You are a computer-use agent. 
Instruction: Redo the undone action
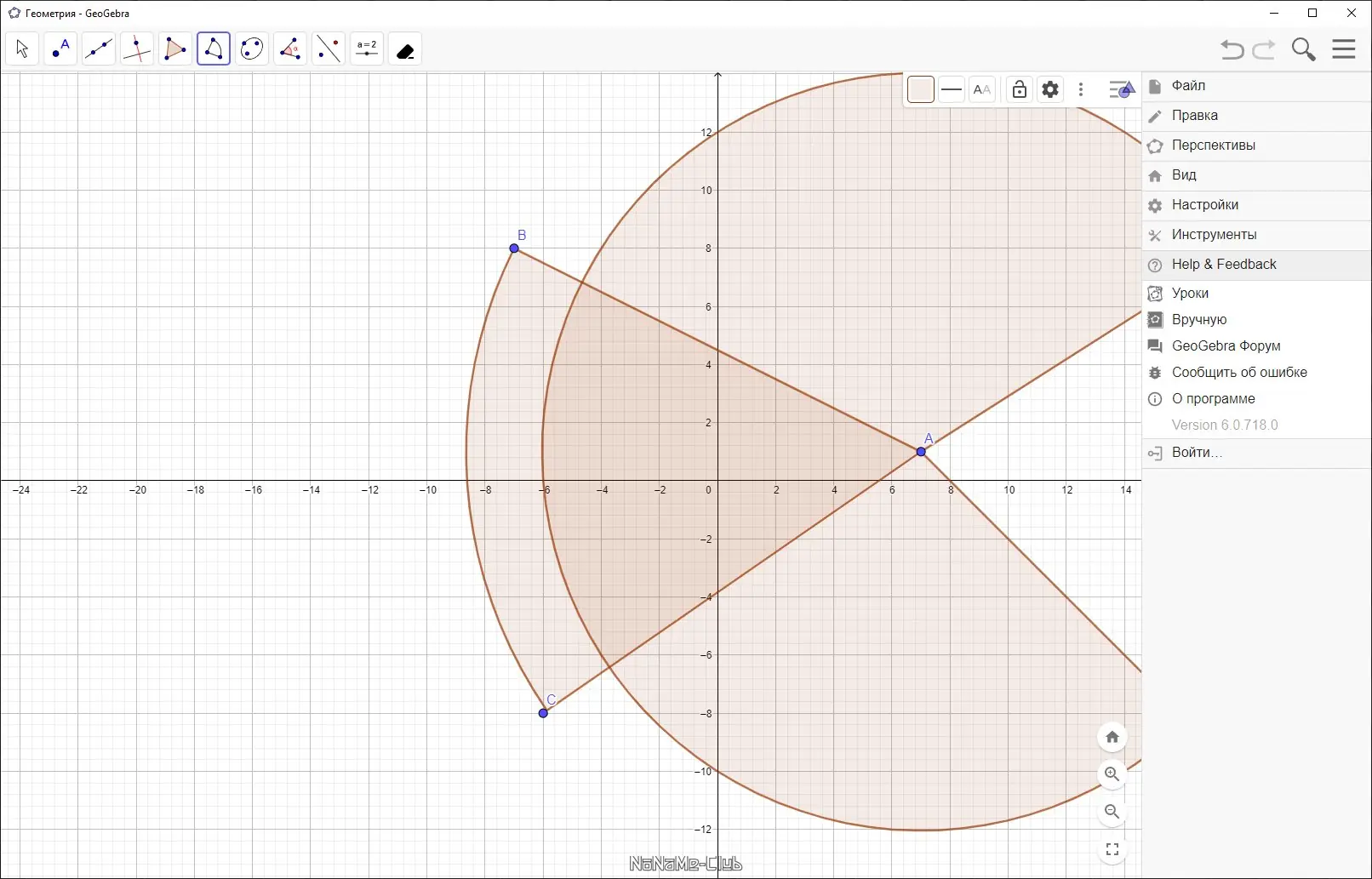(1264, 49)
